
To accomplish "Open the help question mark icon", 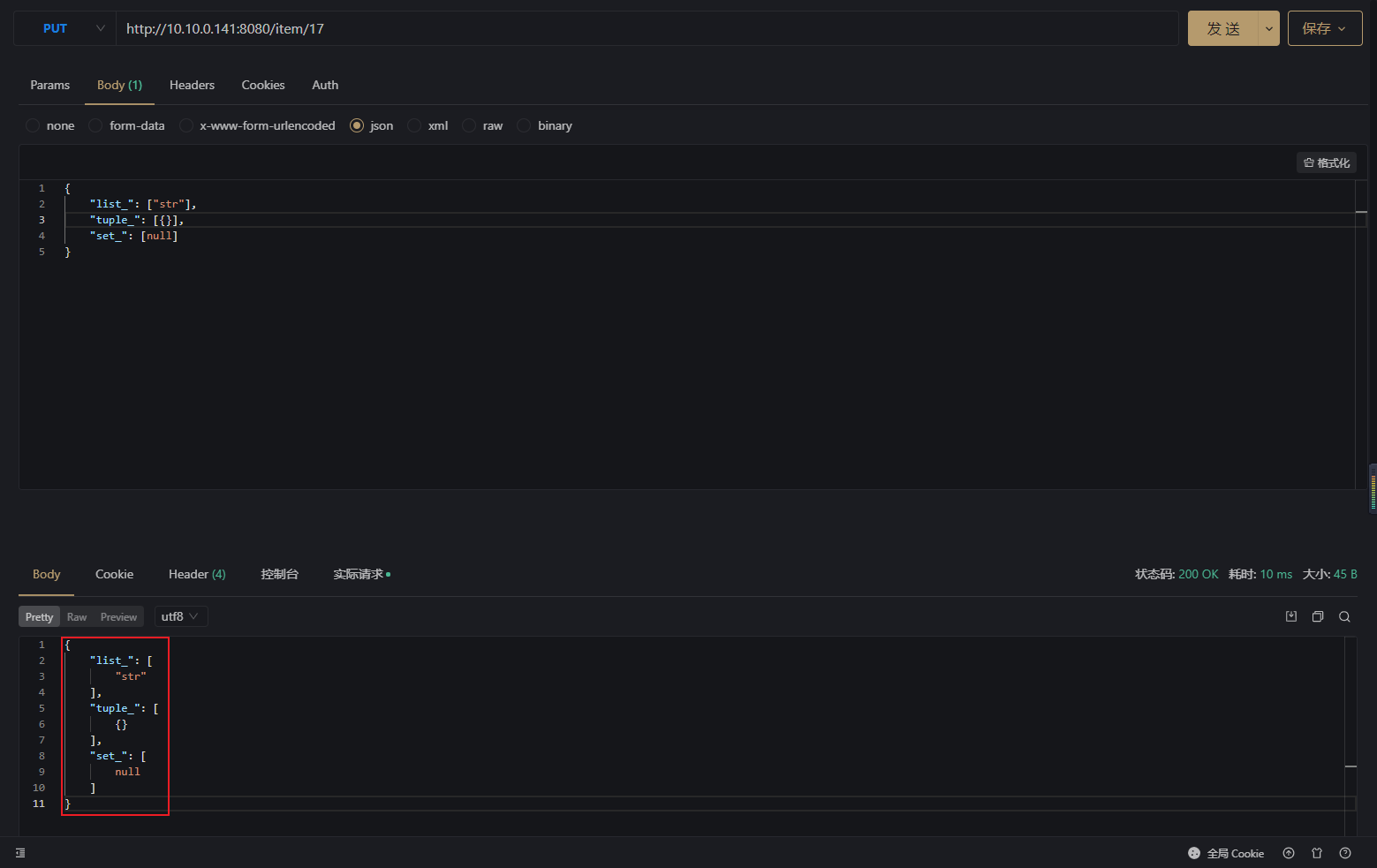I will click(x=1345, y=853).
